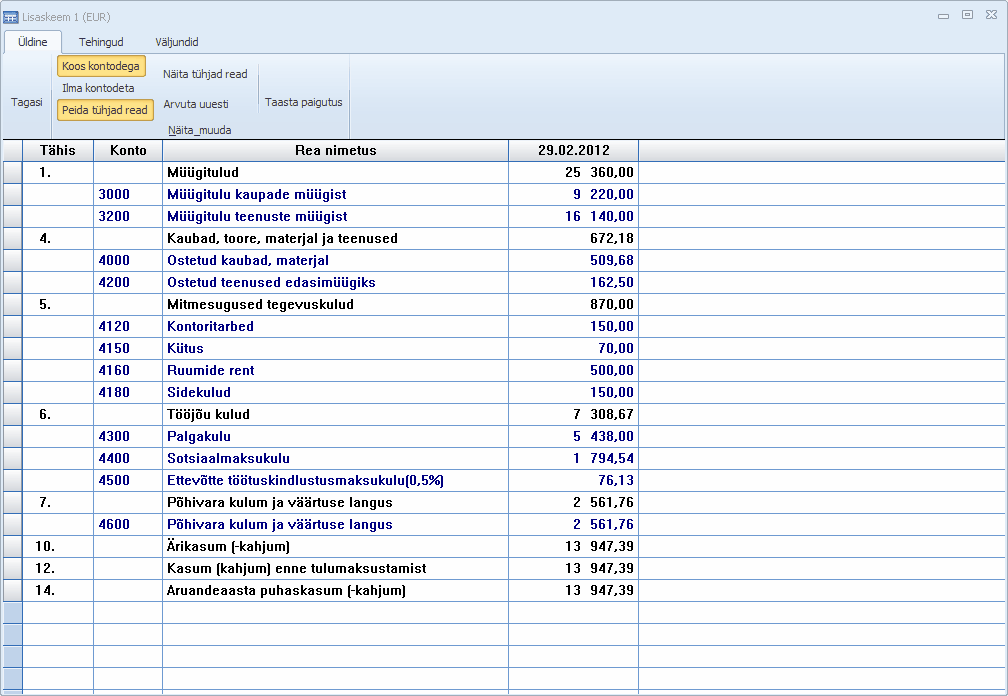Image resolution: width=1008 pixels, height=696 pixels.
Task: Select the Kütus row
Action: click(336, 348)
